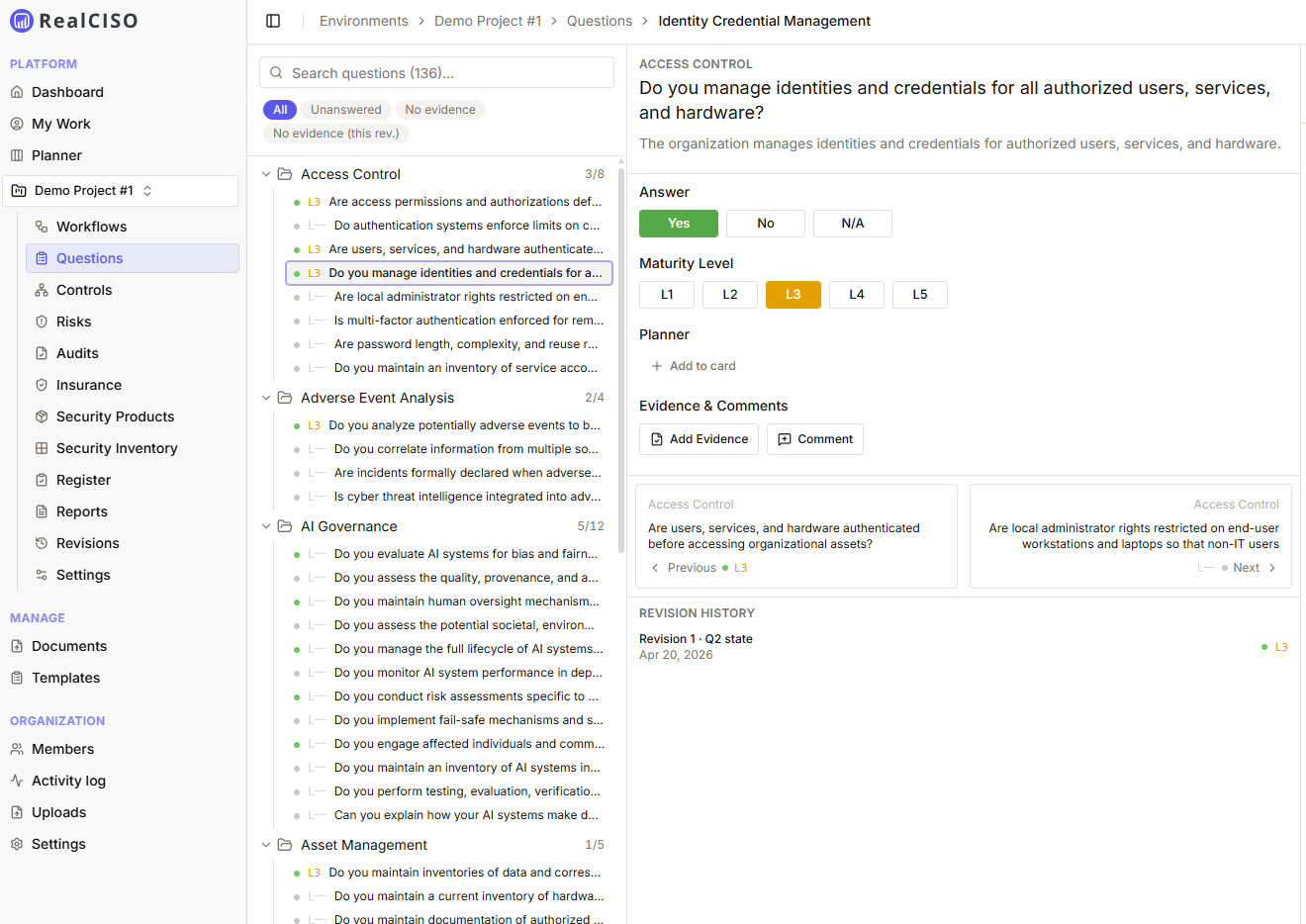Open the Demo Project #1 project selector
Image resolution: width=1306 pixels, height=924 pixels.
coord(120,191)
